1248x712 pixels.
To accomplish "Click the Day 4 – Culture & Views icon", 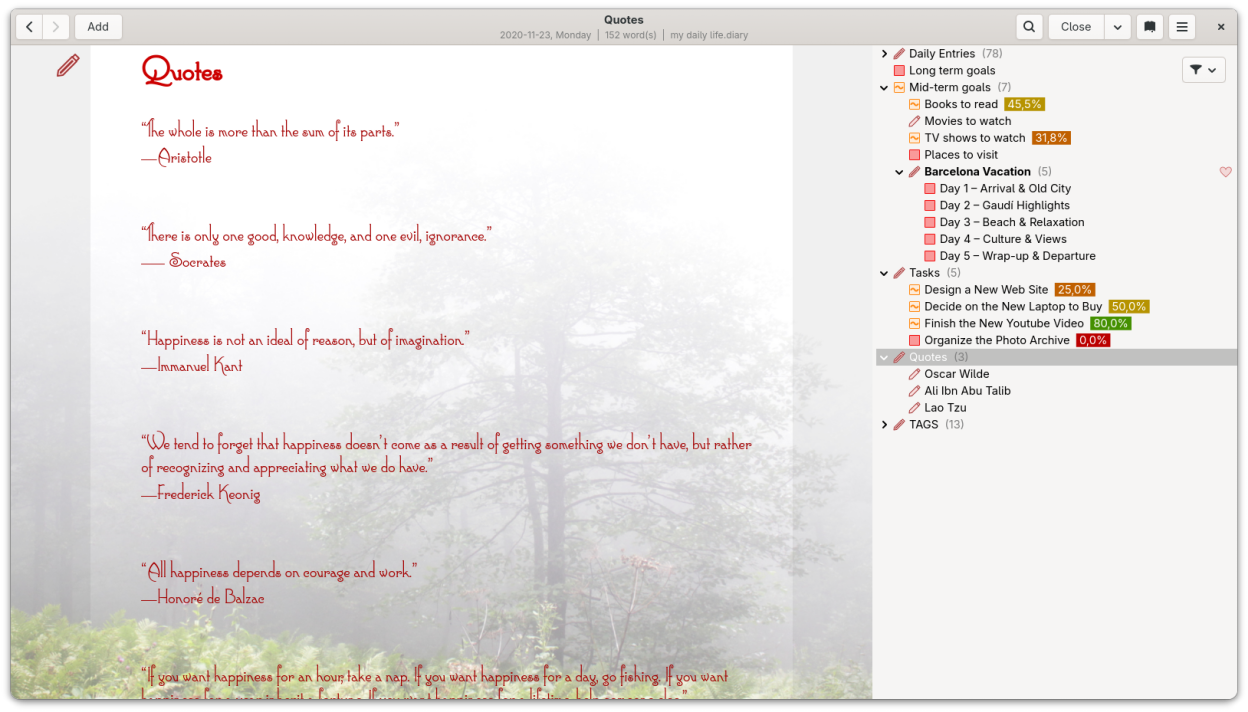I will (930, 239).
